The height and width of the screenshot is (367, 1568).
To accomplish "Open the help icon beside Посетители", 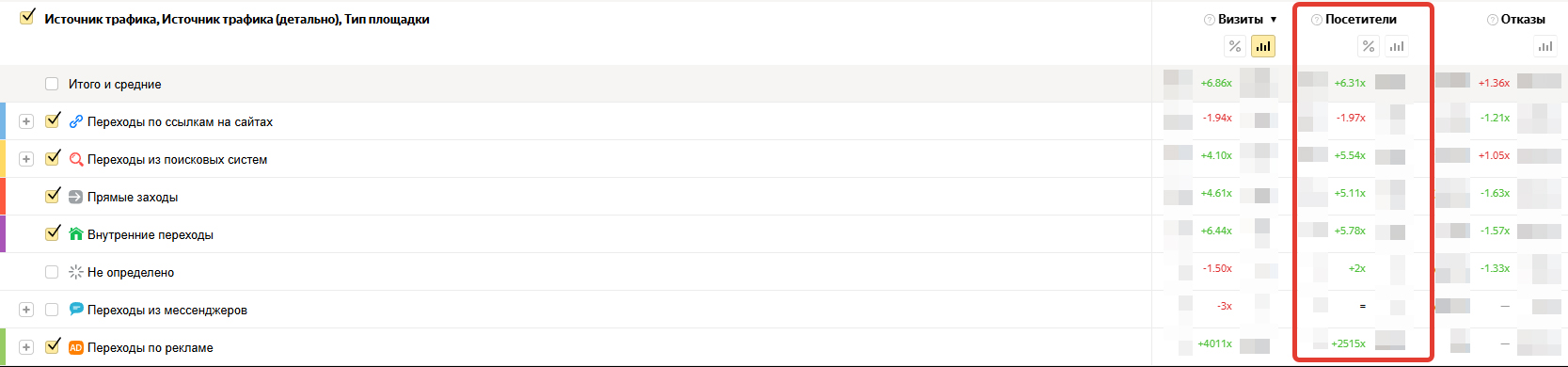I will 1317,20.
